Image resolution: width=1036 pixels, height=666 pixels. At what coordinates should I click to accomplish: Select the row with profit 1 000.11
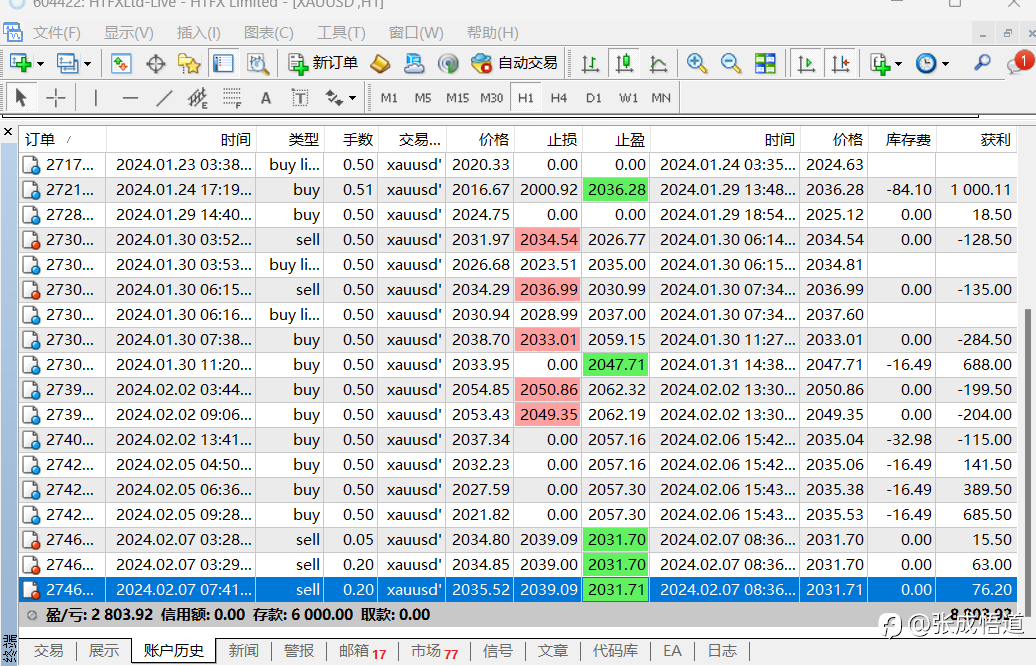518,190
